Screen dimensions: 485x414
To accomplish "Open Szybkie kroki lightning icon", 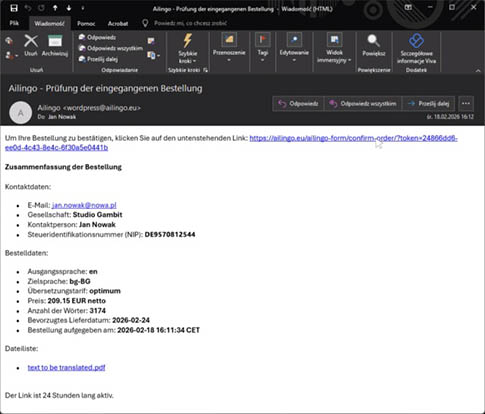I will (188, 40).
